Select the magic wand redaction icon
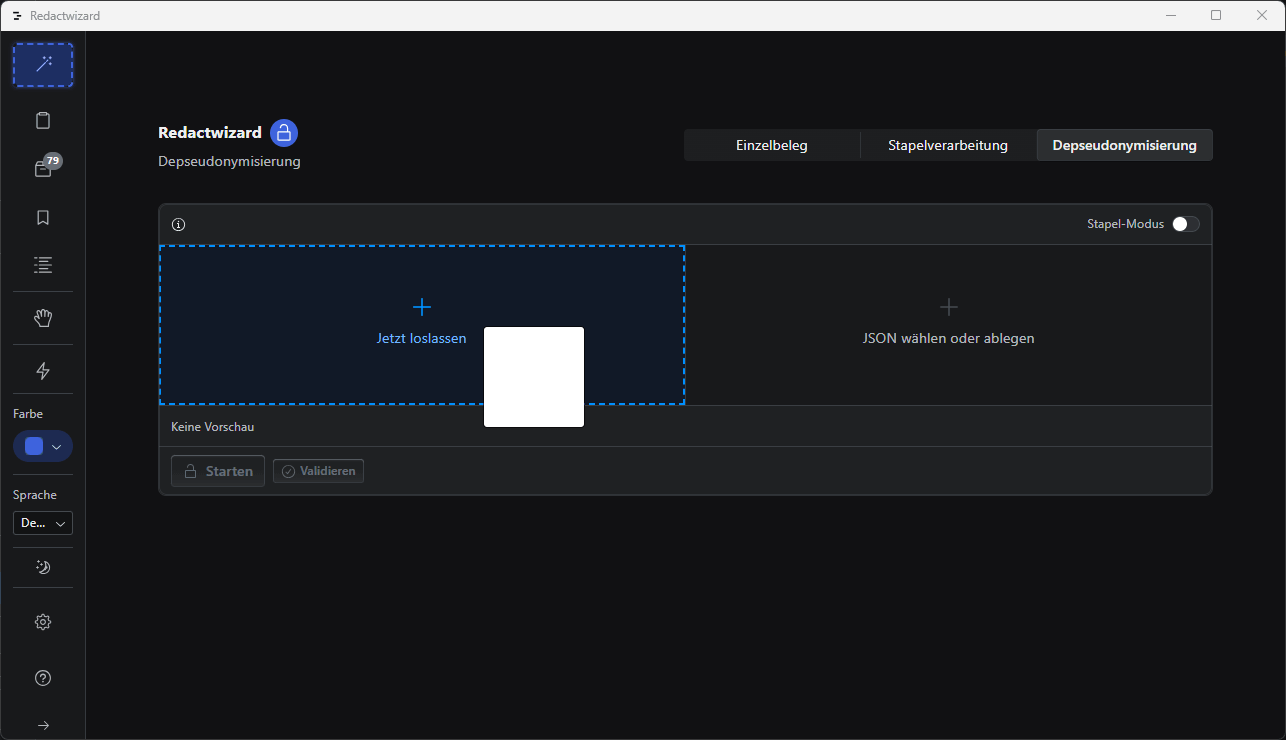 pyautogui.click(x=43, y=65)
